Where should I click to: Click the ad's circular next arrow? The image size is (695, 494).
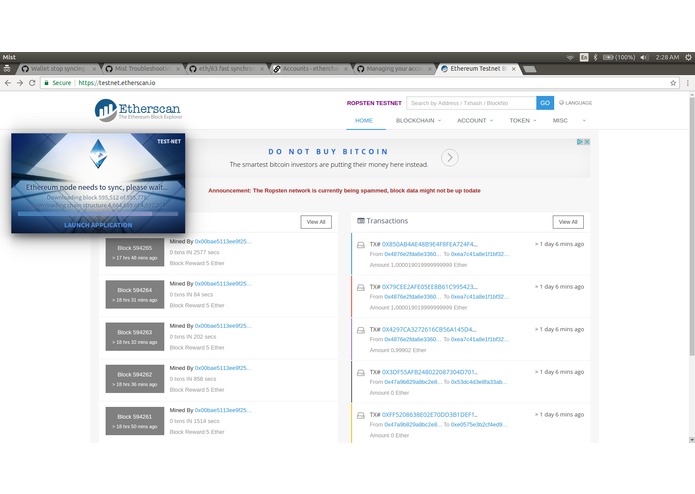coord(449,158)
